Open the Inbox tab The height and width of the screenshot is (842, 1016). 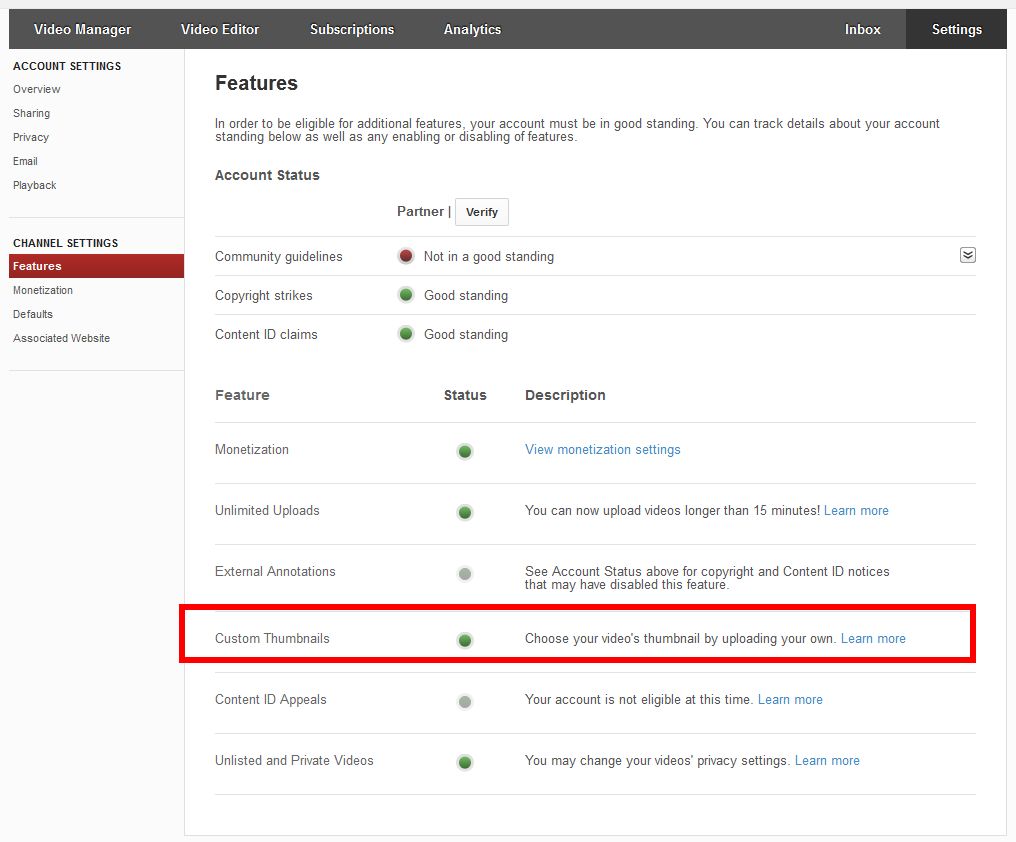tap(862, 29)
